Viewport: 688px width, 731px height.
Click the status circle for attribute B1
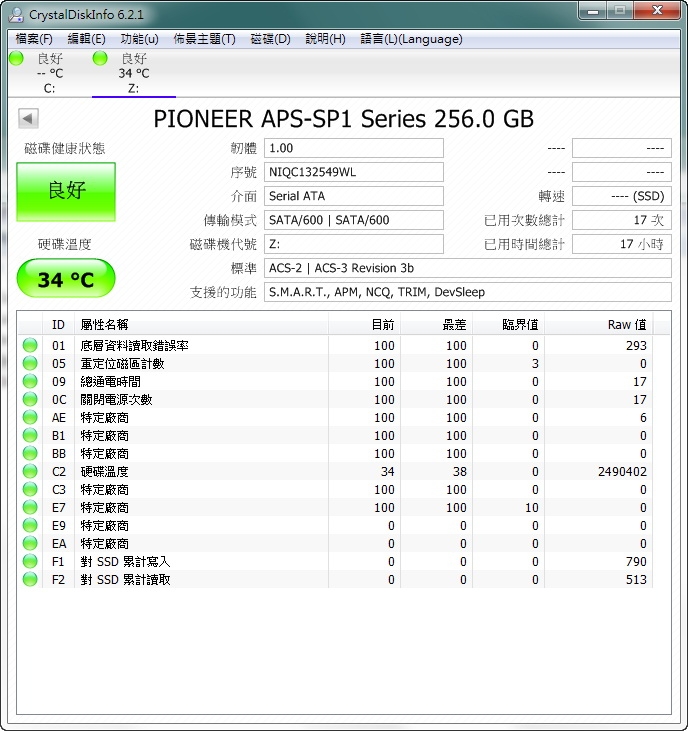[30, 435]
